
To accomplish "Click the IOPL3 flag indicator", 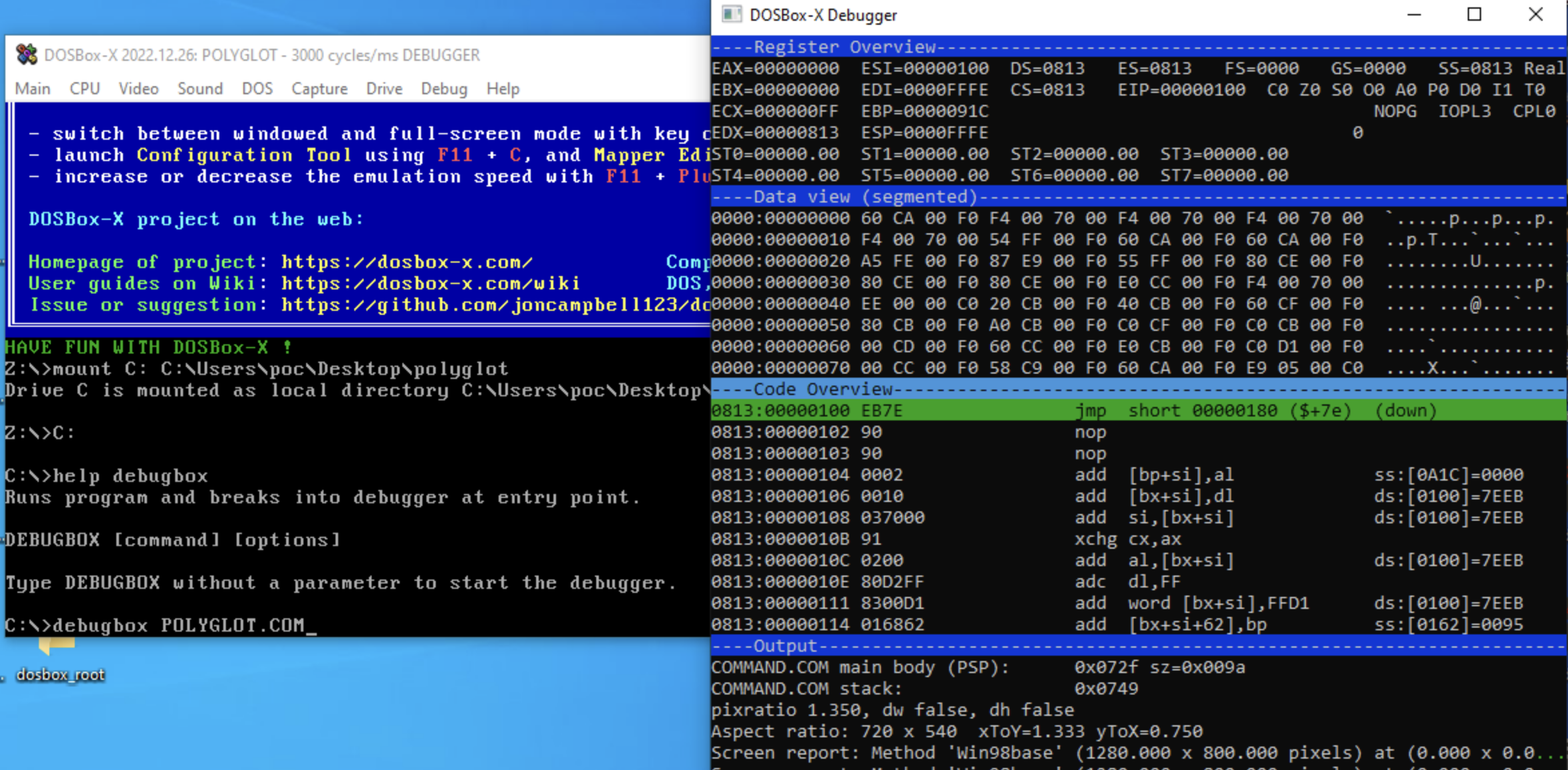I will pos(1465,111).
